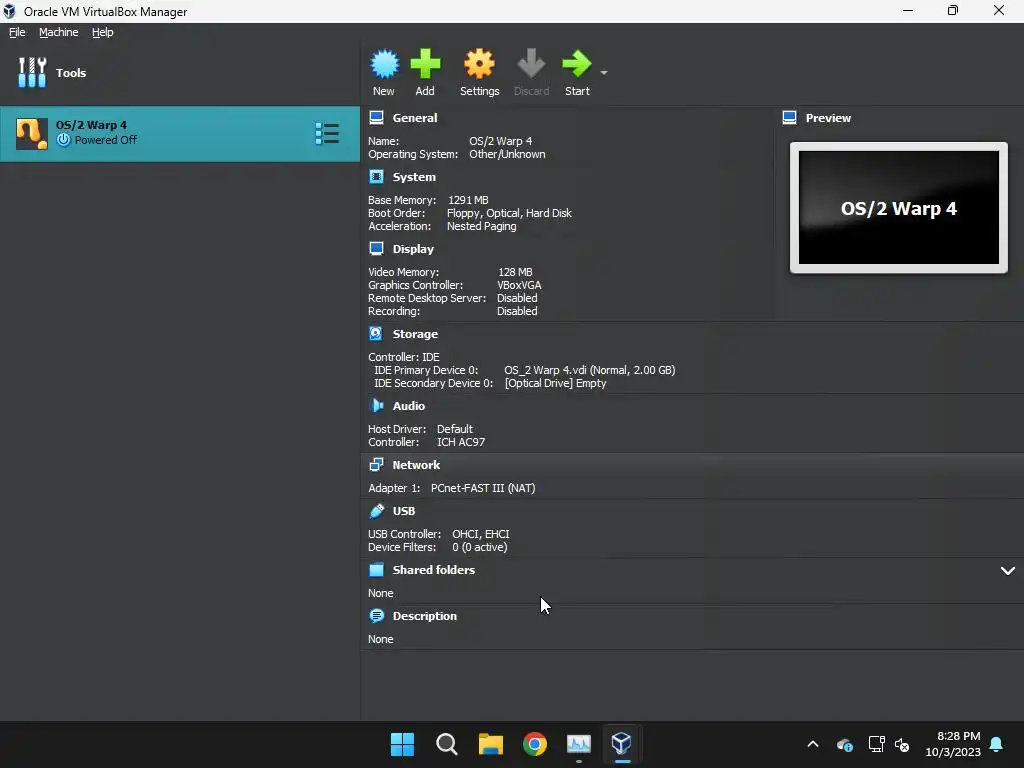1024x768 pixels.
Task: Click the General section monitor icon
Action: point(376,118)
